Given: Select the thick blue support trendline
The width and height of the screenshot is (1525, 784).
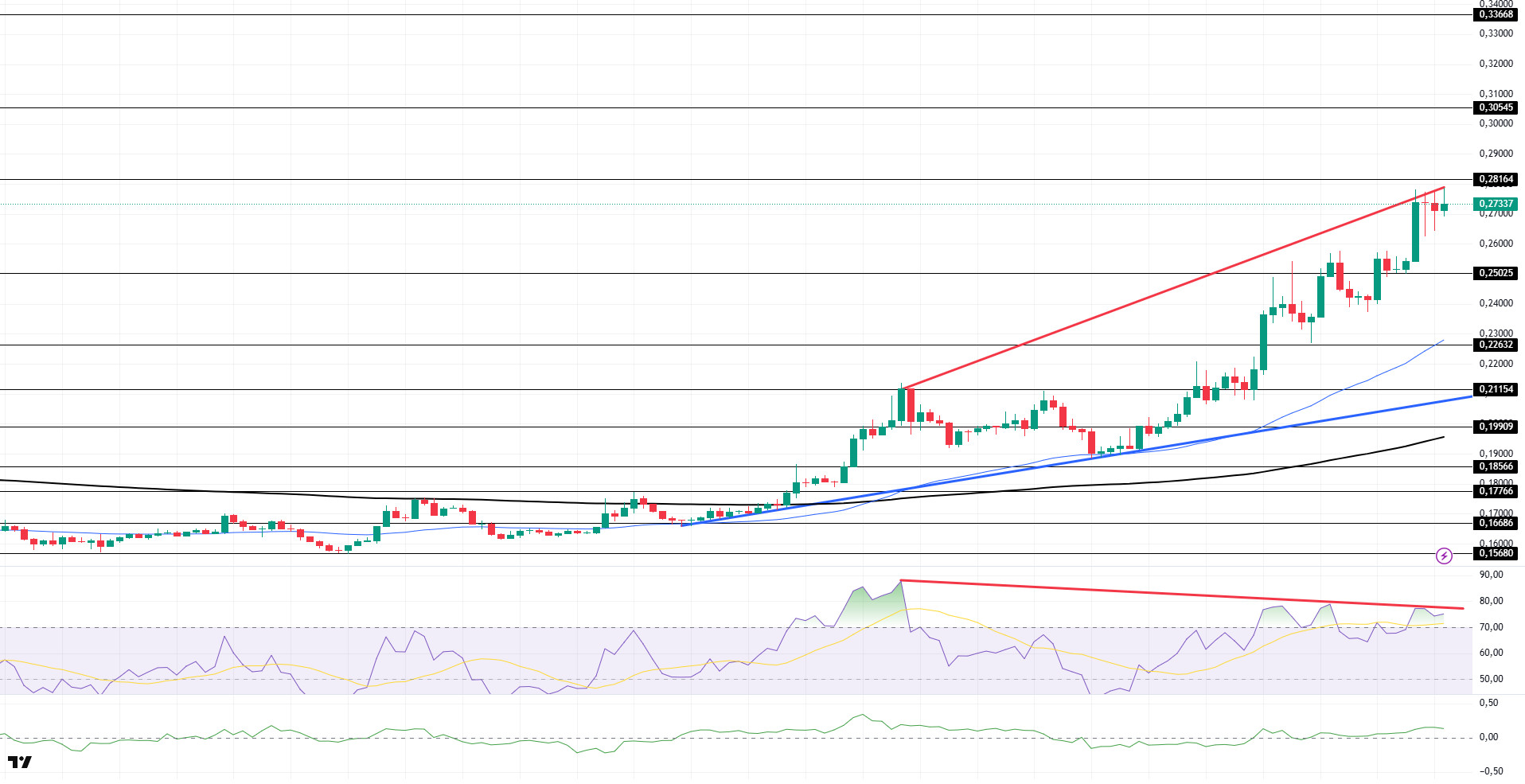Looking at the screenshot, I should click(x=1076, y=461).
